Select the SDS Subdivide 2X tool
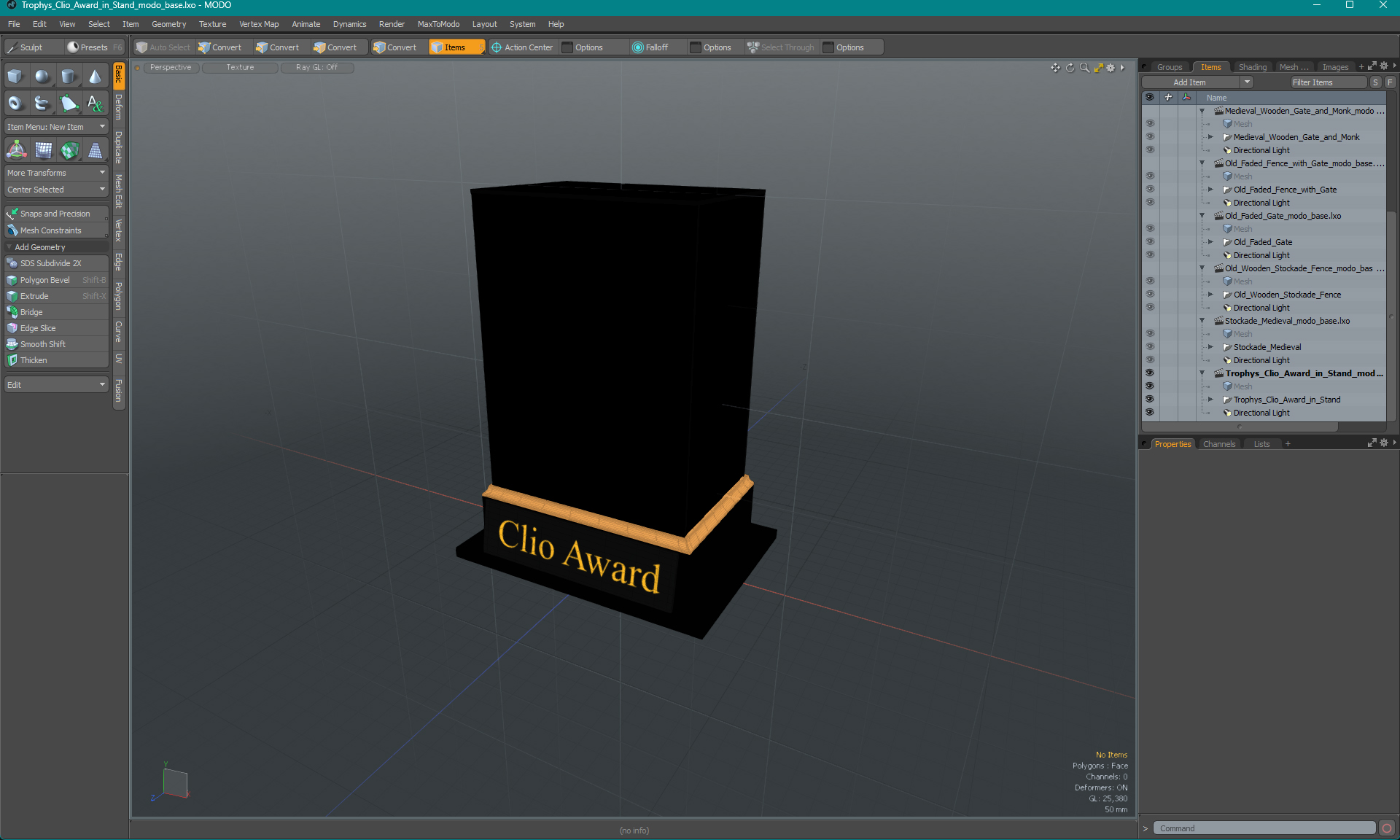This screenshot has width=1400, height=840. tap(52, 263)
